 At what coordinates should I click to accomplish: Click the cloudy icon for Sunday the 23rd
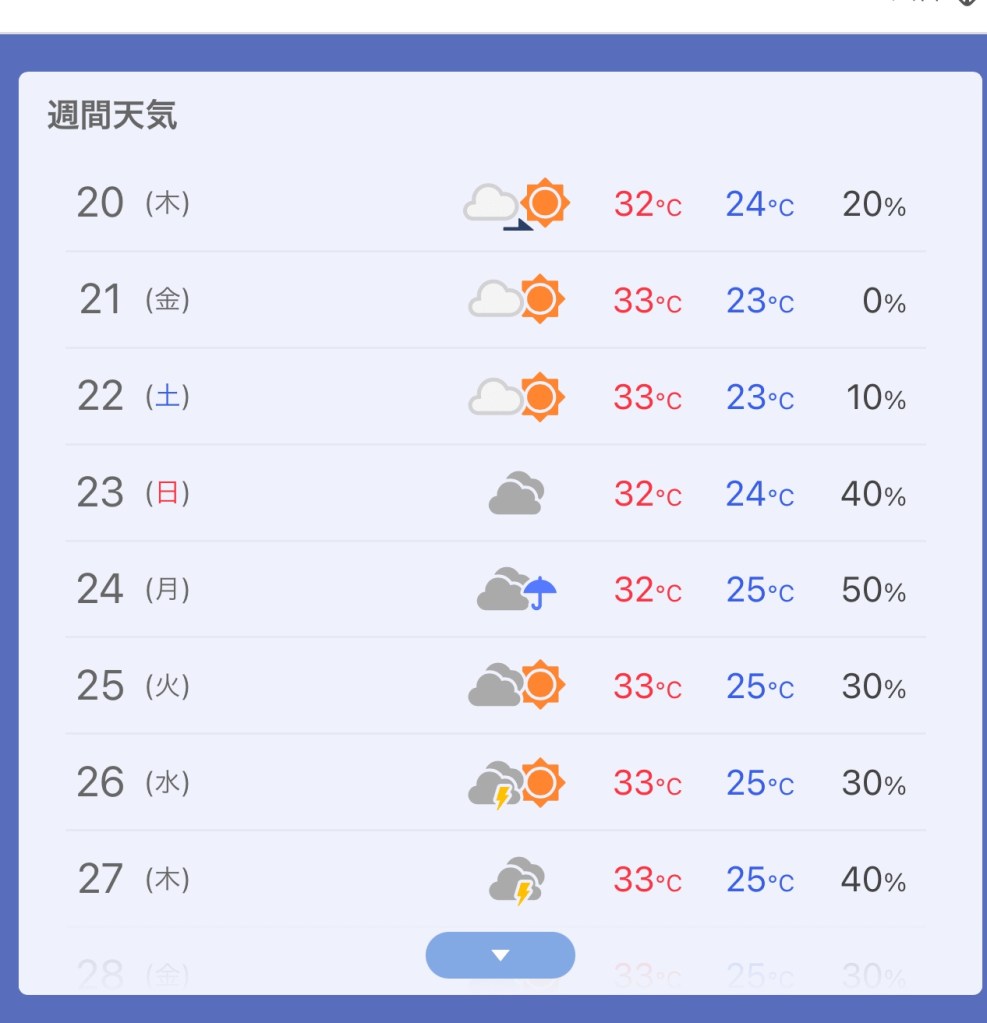(x=516, y=493)
